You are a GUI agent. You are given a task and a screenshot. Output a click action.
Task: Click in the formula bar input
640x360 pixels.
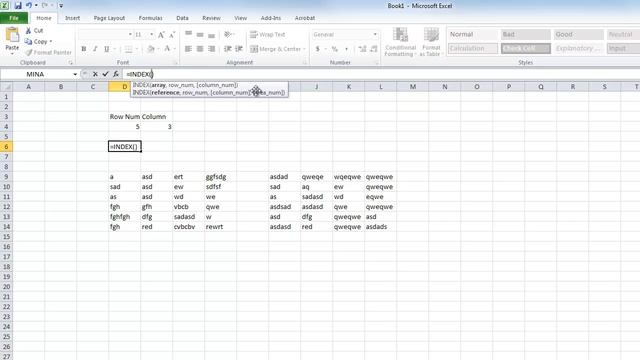point(380,74)
